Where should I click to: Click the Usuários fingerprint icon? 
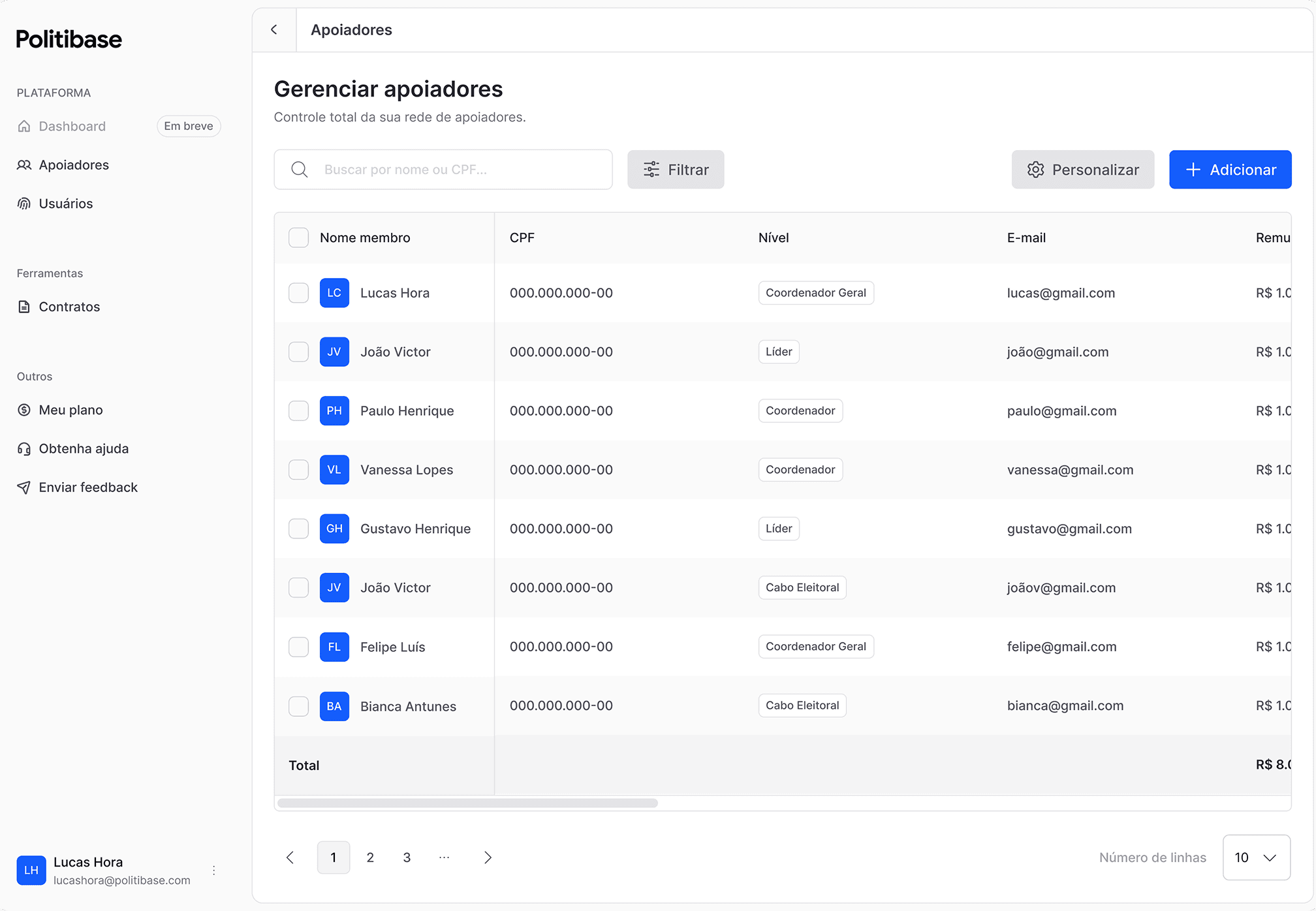(23, 203)
